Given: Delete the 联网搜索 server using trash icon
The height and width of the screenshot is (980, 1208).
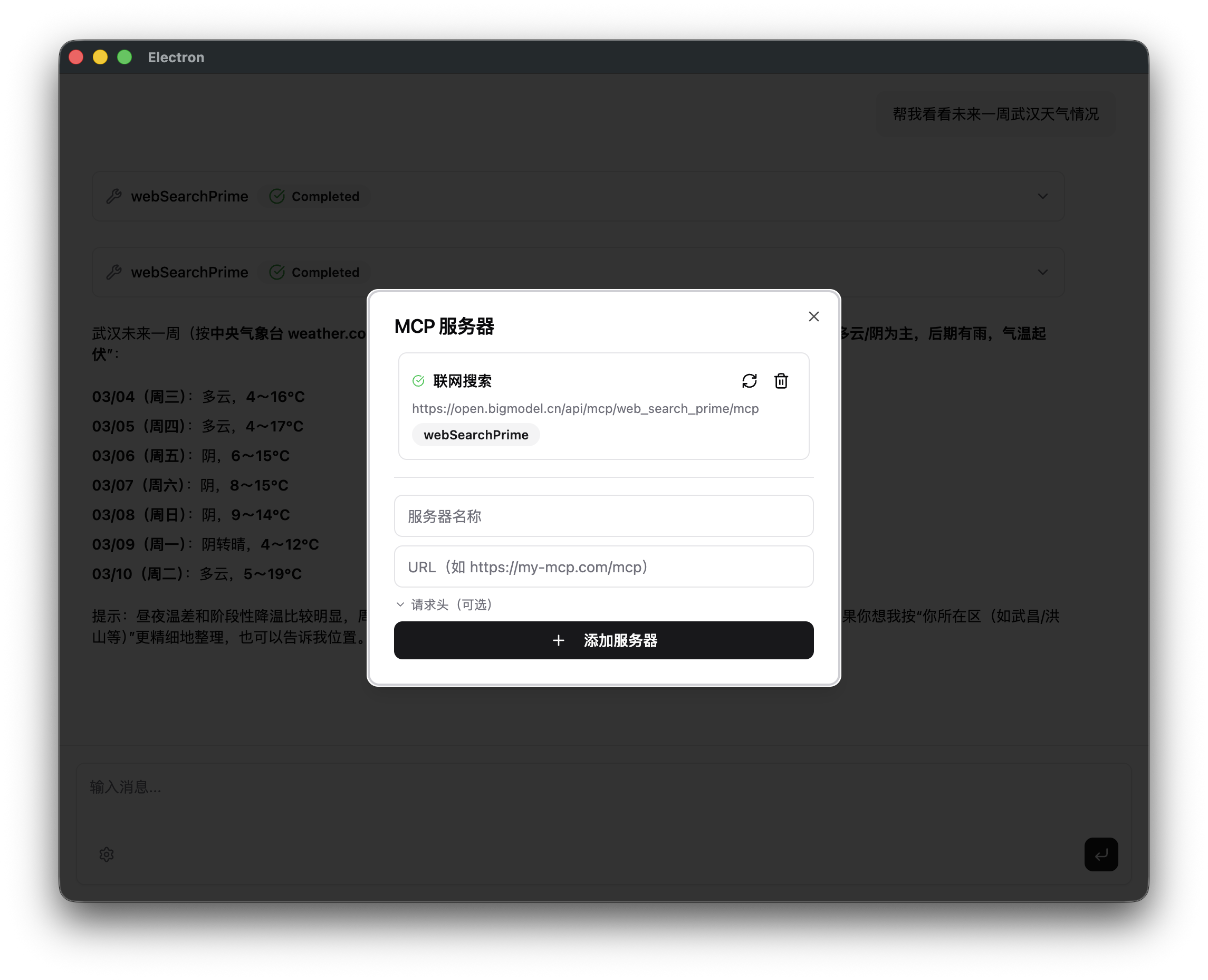Looking at the screenshot, I should coord(781,381).
